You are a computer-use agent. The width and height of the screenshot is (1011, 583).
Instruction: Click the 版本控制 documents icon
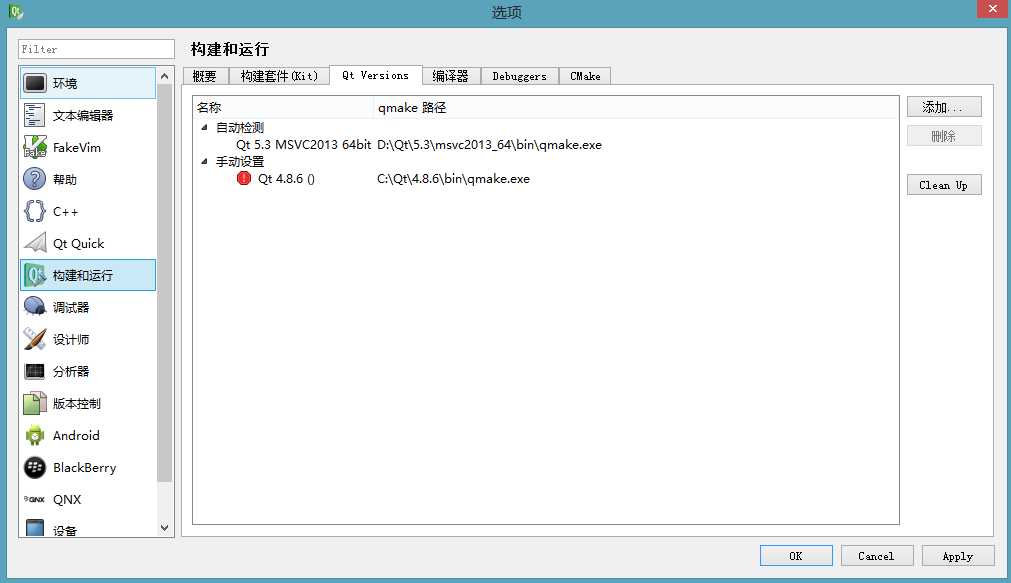tap(35, 403)
